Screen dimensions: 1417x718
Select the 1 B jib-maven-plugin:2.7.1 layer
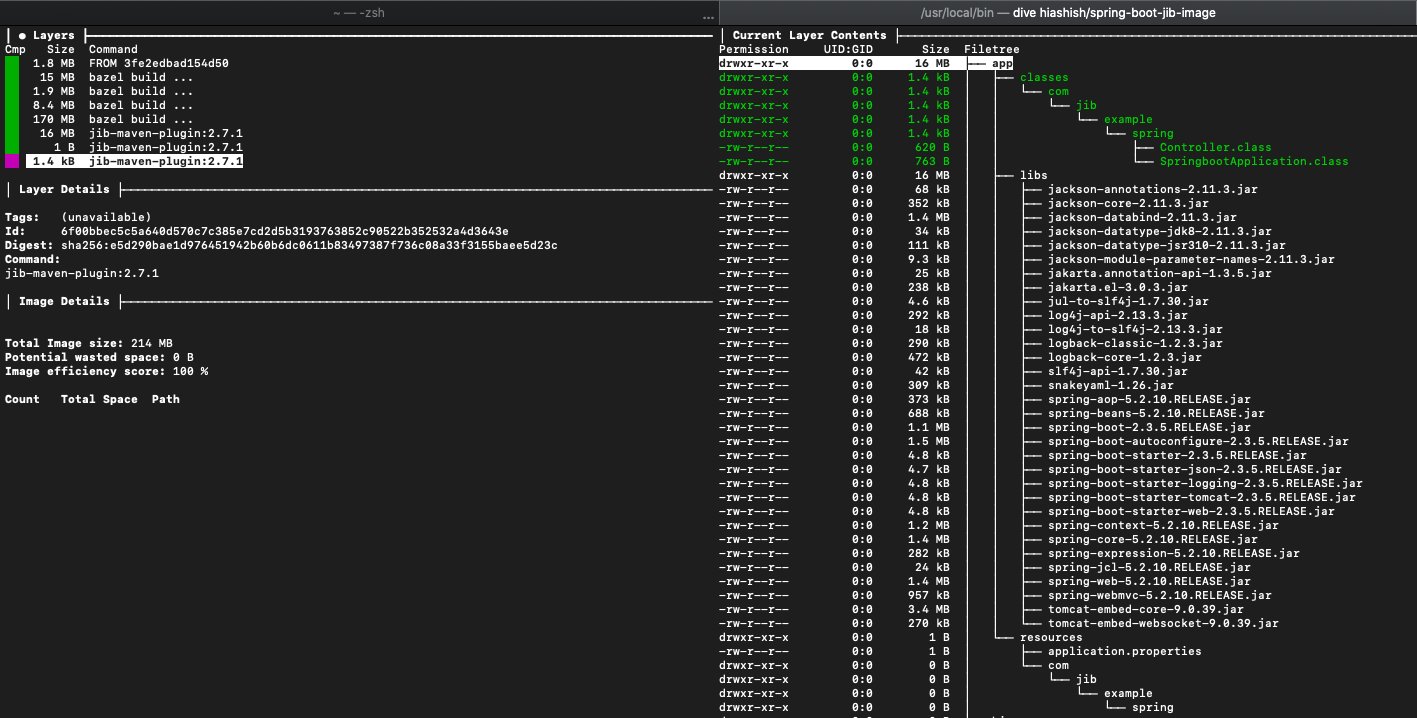tap(134, 147)
